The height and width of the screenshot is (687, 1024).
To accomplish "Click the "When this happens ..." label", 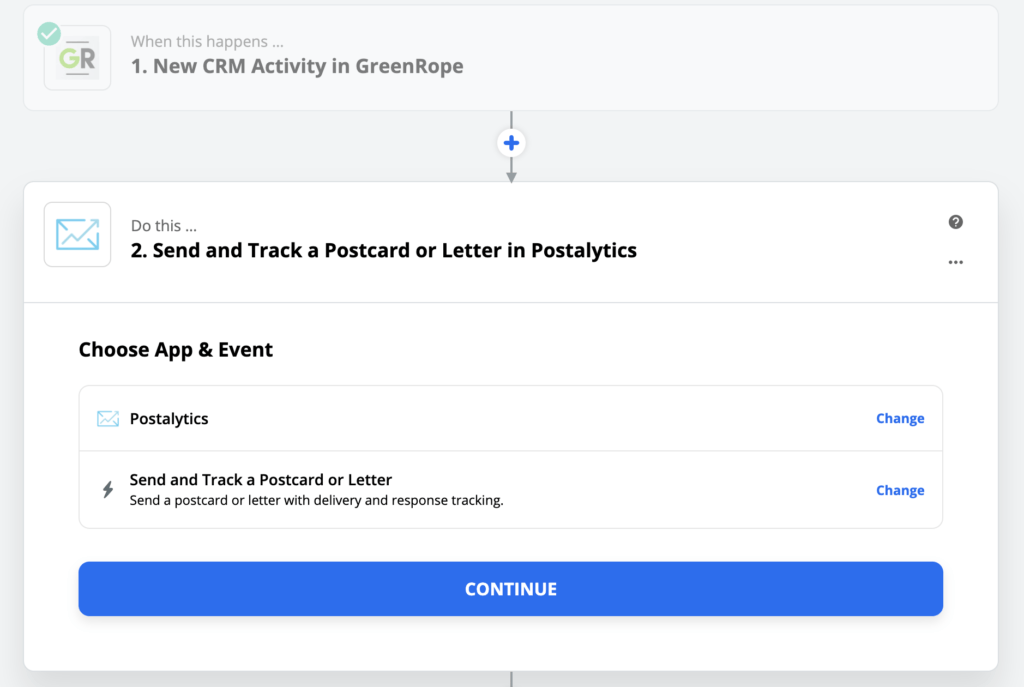I will click(x=207, y=42).
